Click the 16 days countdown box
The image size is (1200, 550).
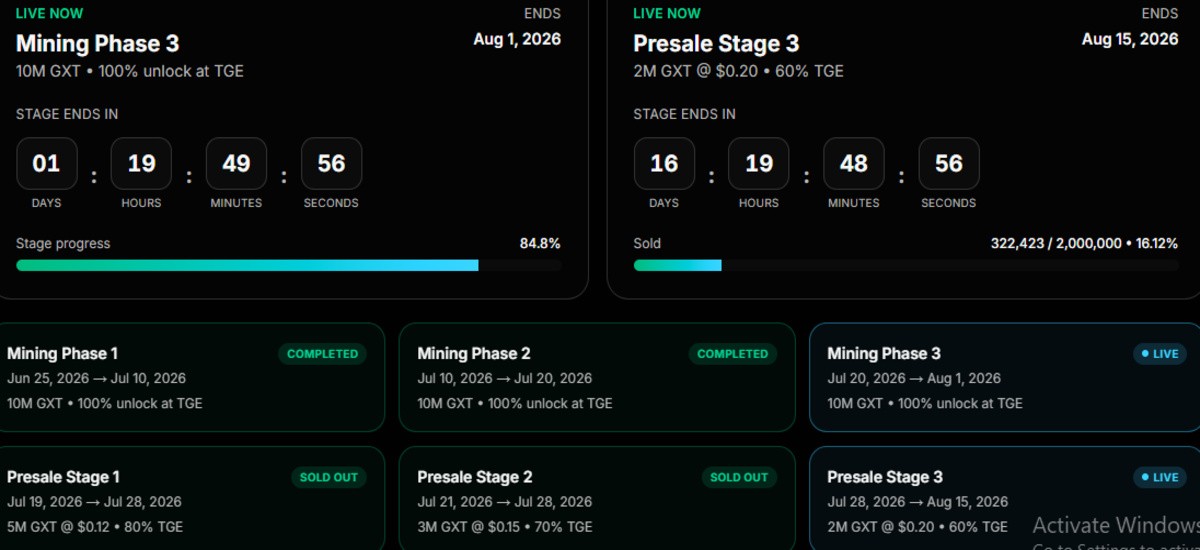tap(664, 163)
